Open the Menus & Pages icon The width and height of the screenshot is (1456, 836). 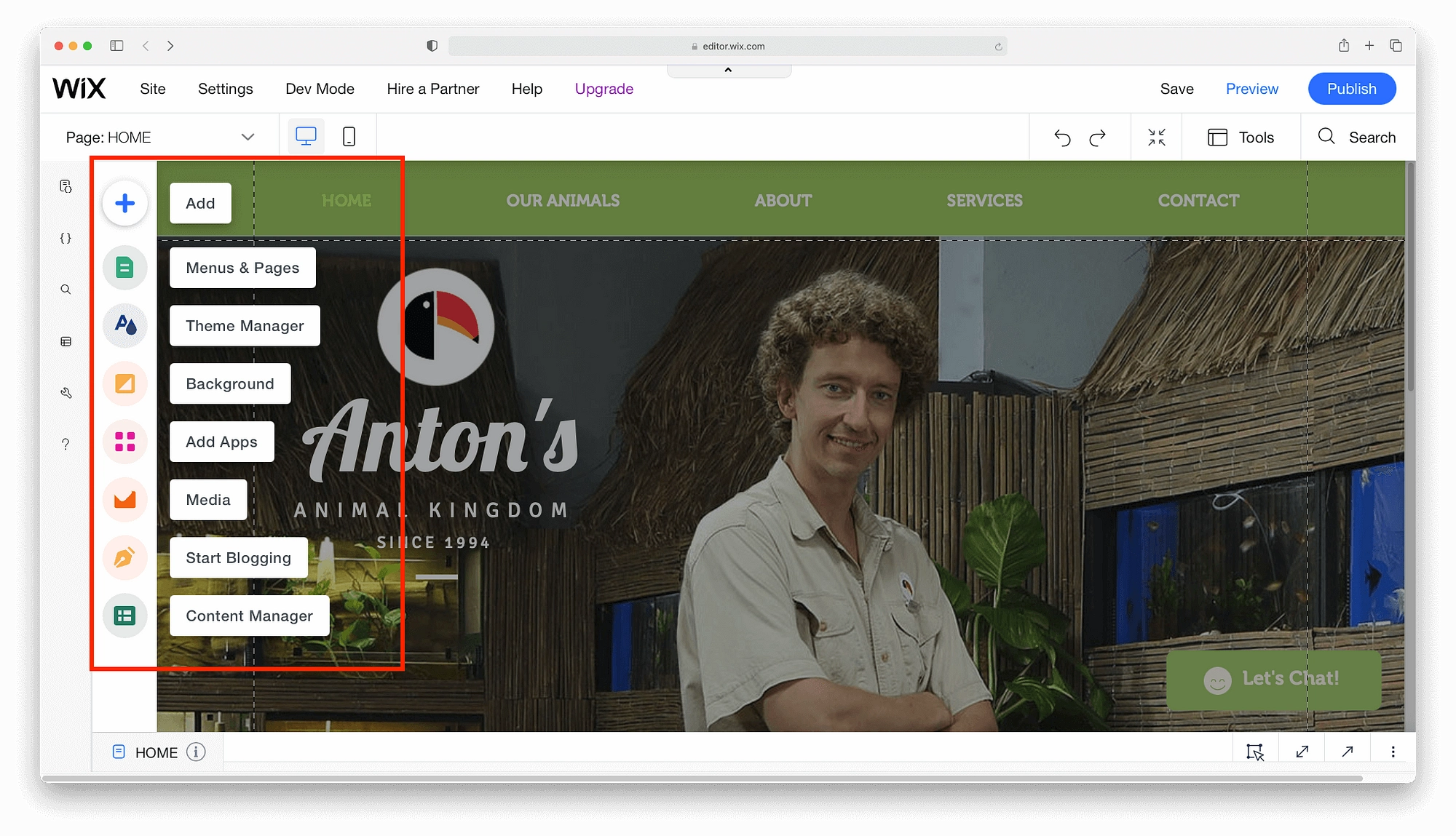point(124,268)
